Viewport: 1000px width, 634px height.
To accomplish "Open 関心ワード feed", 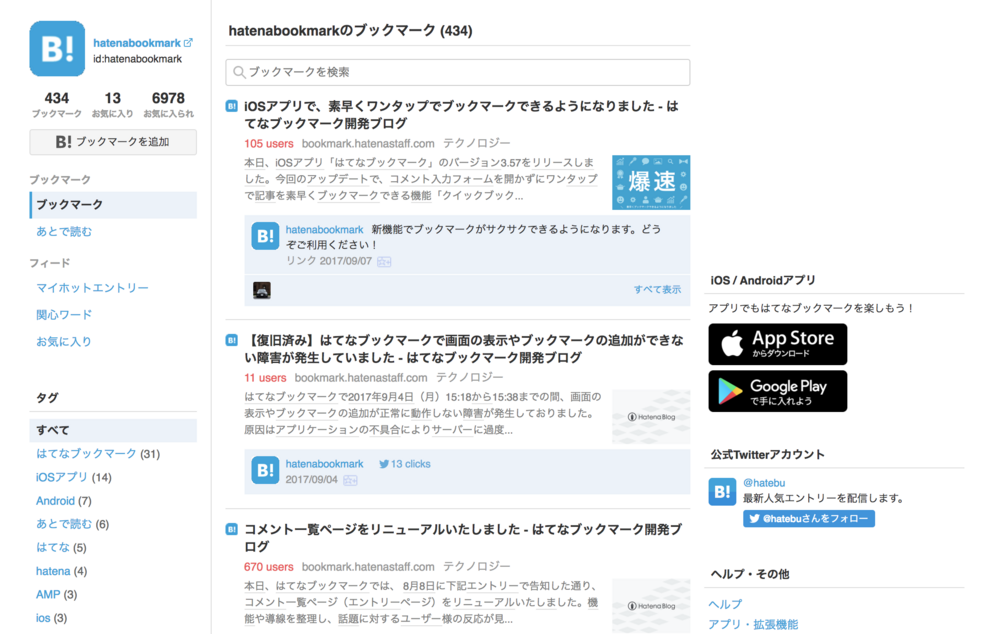I will [64, 314].
